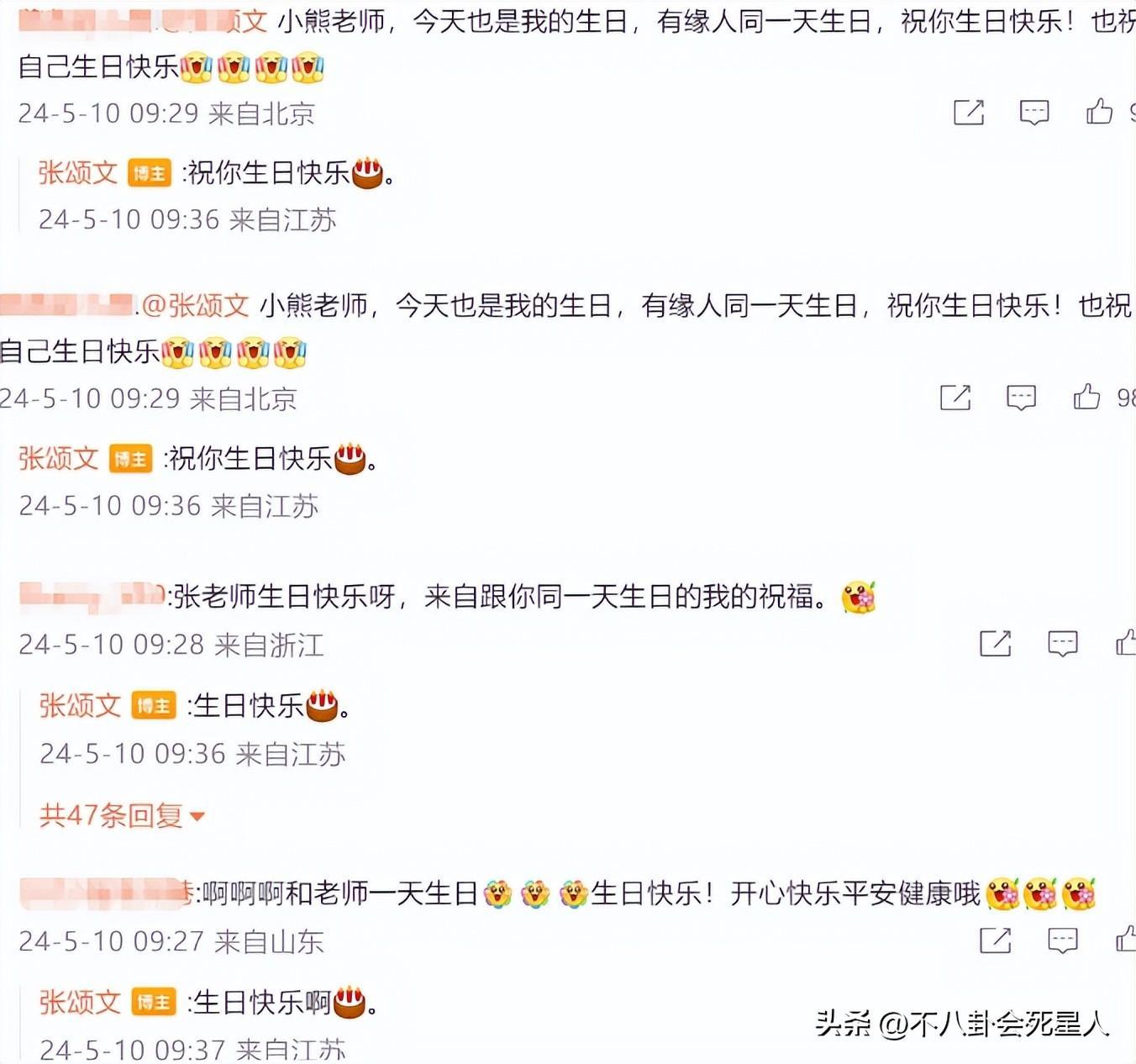The height and width of the screenshot is (1064, 1136).
Task: Like the first 09:29 Beijing comment
Action: pos(1099,111)
